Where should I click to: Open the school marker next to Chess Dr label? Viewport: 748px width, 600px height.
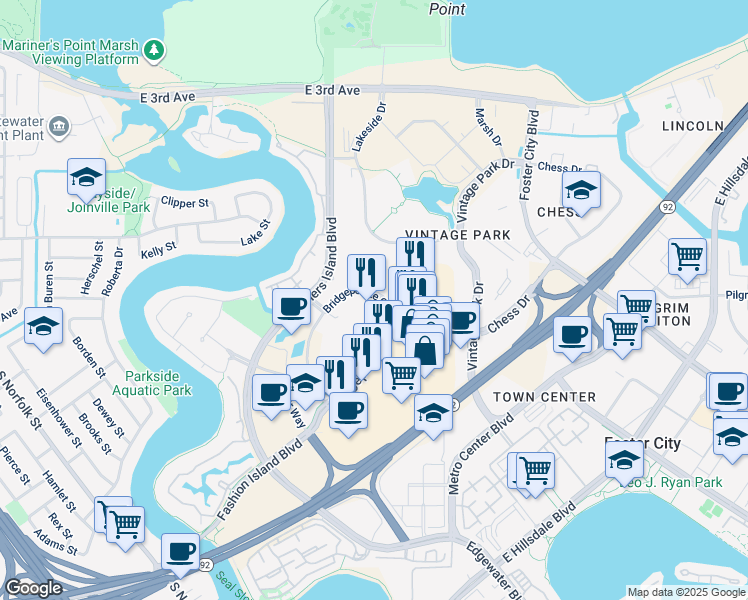tap(581, 193)
